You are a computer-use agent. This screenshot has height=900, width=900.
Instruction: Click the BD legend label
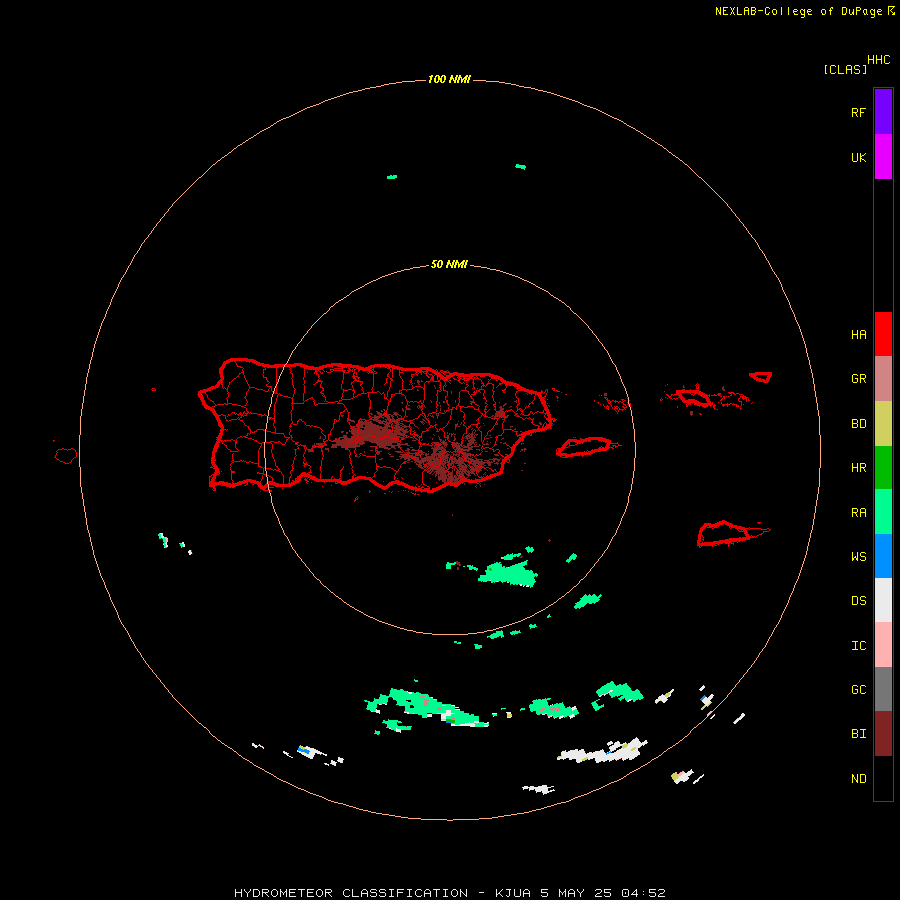858,424
